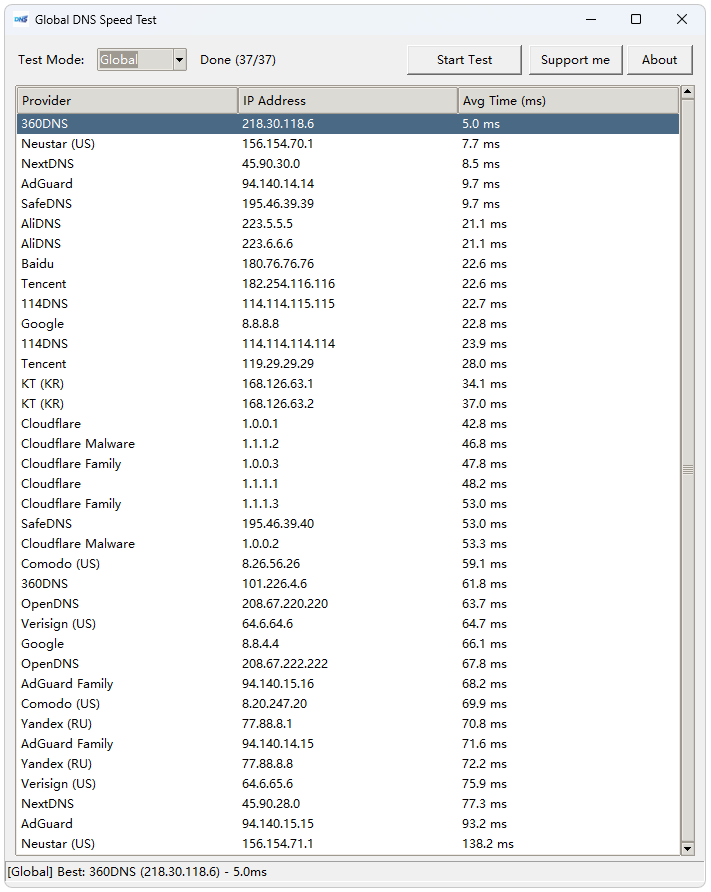Image resolution: width=711 pixels, height=892 pixels.
Task: Click the Support me button
Action: coord(575,60)
